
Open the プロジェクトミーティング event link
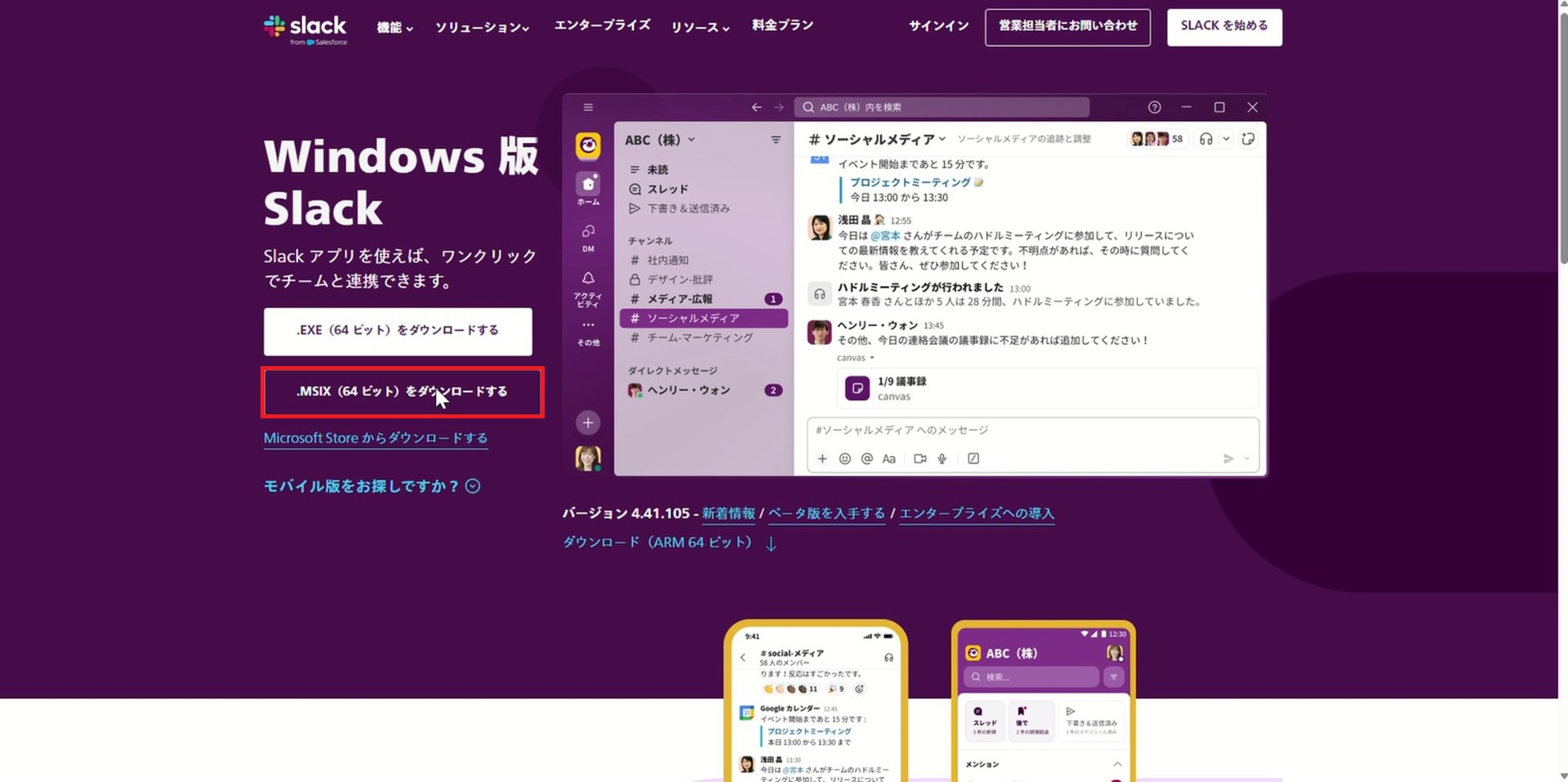pos(911,182)
